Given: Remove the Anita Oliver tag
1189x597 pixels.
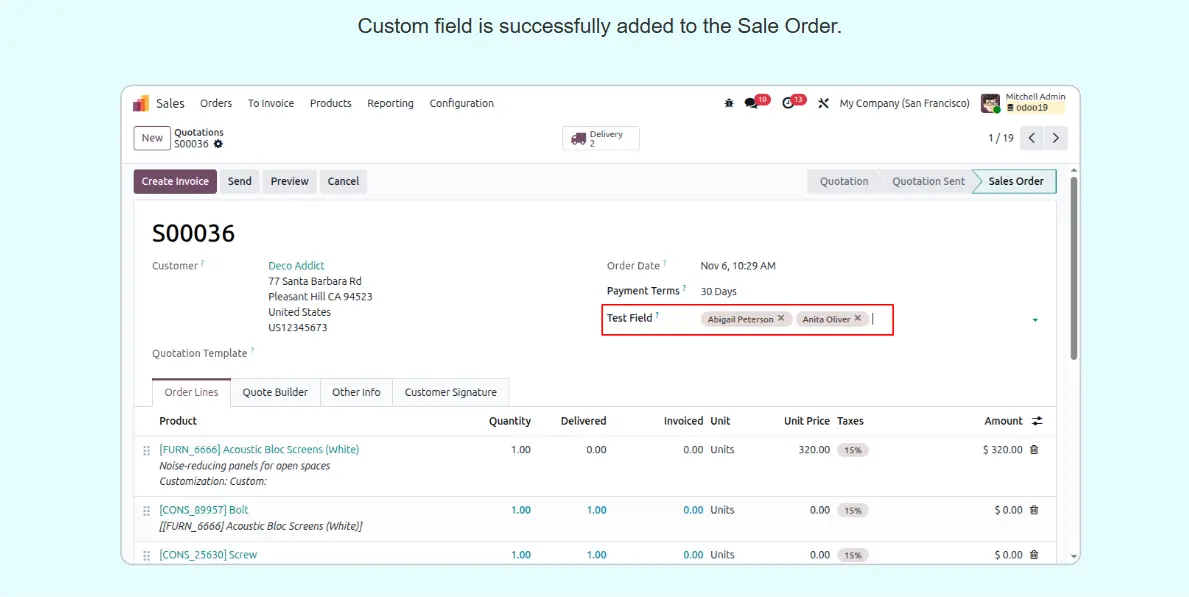Looking at the screenshot, I should pos(857,319).
